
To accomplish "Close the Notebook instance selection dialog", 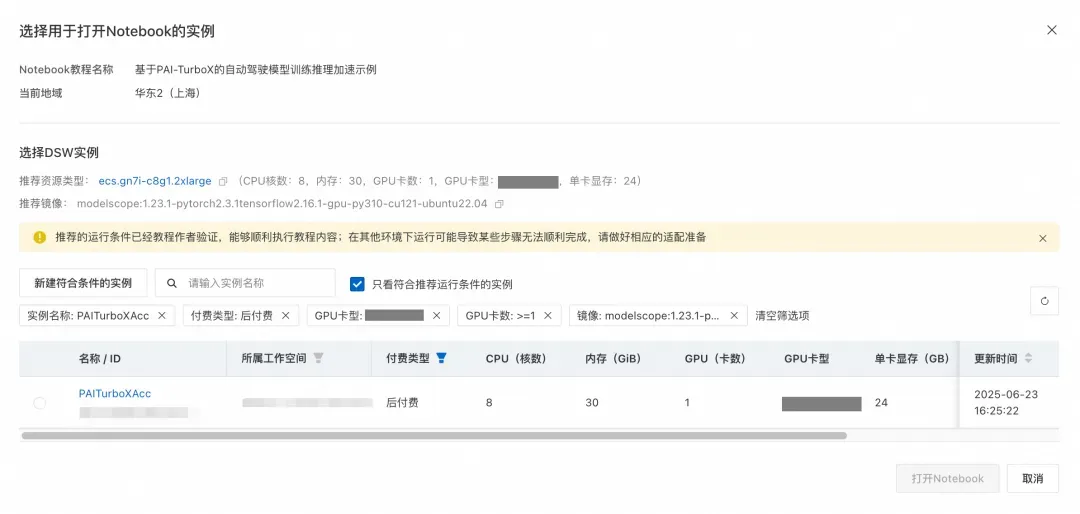I will coord(1051,30).
